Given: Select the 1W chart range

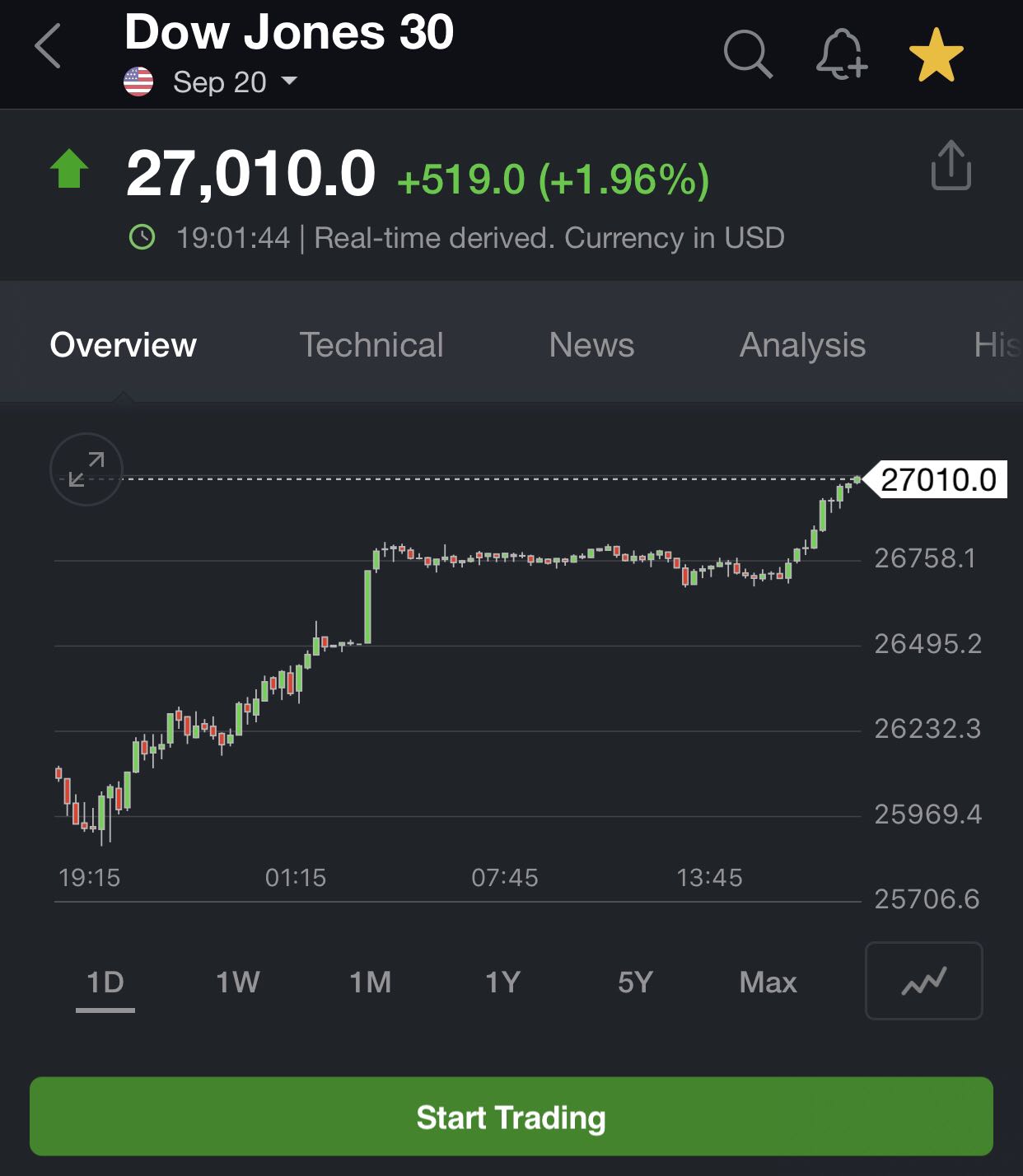Looking at the screenshot, I should [237, 982].
